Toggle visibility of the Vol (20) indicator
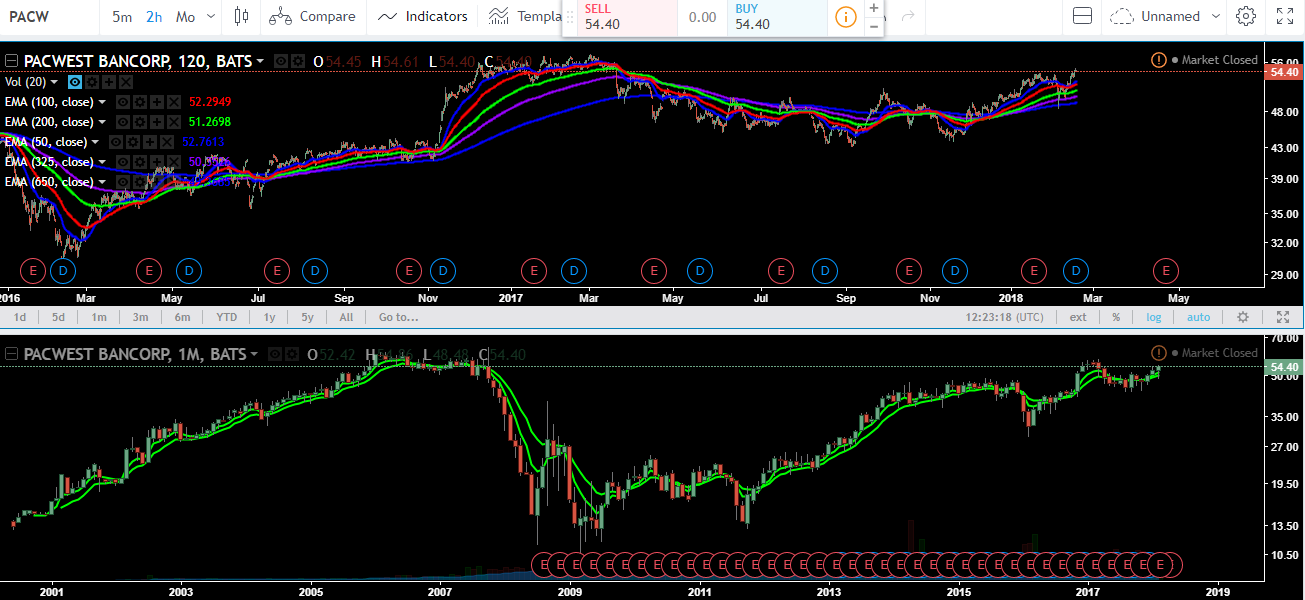1305x600 pixels. [x=74, y=82]
